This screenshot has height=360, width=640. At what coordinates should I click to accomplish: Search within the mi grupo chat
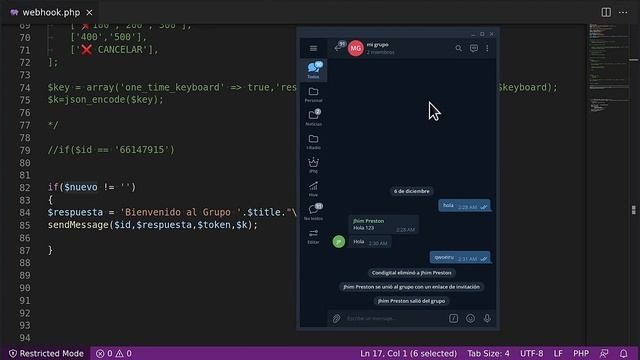pyautogui.click(x=458, y=48)
